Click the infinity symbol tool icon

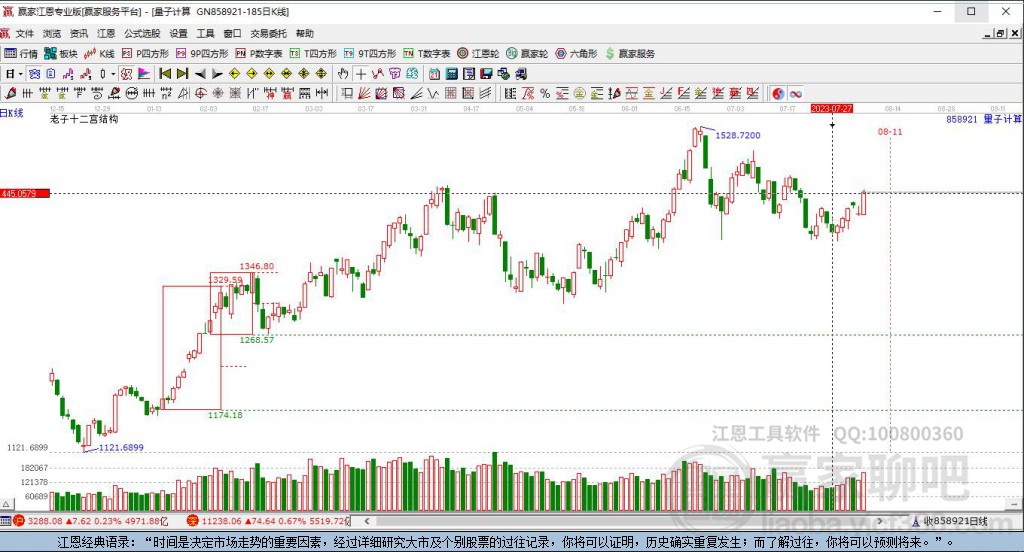(796, 93)
